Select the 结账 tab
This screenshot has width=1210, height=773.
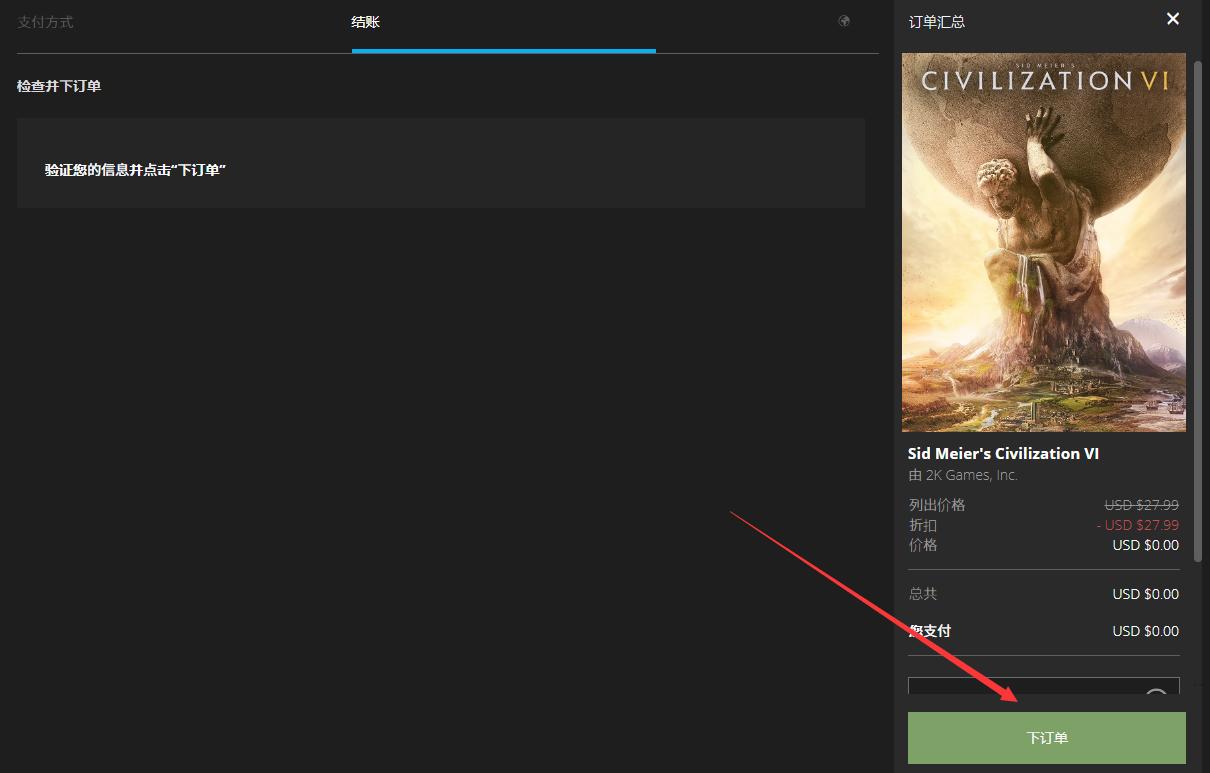click(365, 22)
